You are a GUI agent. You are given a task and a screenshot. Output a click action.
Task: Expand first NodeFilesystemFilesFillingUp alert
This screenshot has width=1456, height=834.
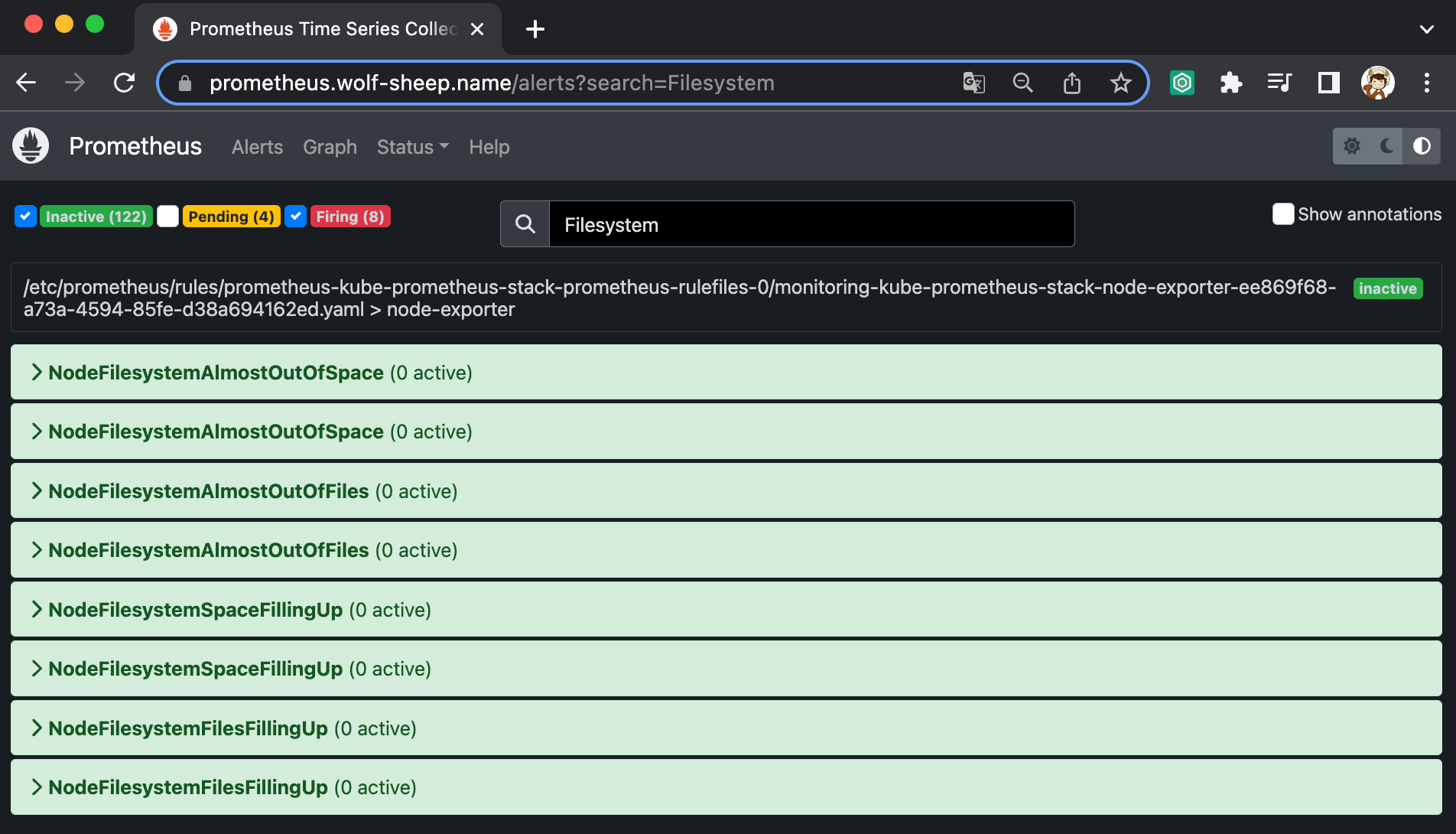726,728
